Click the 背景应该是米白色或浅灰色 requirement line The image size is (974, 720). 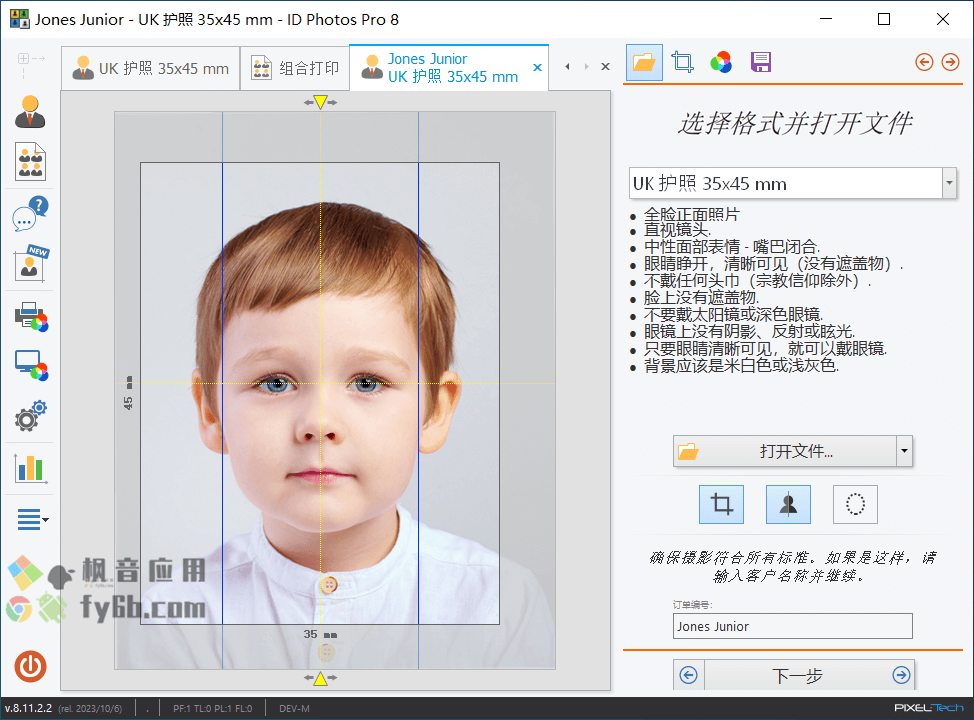click(742, 365)
